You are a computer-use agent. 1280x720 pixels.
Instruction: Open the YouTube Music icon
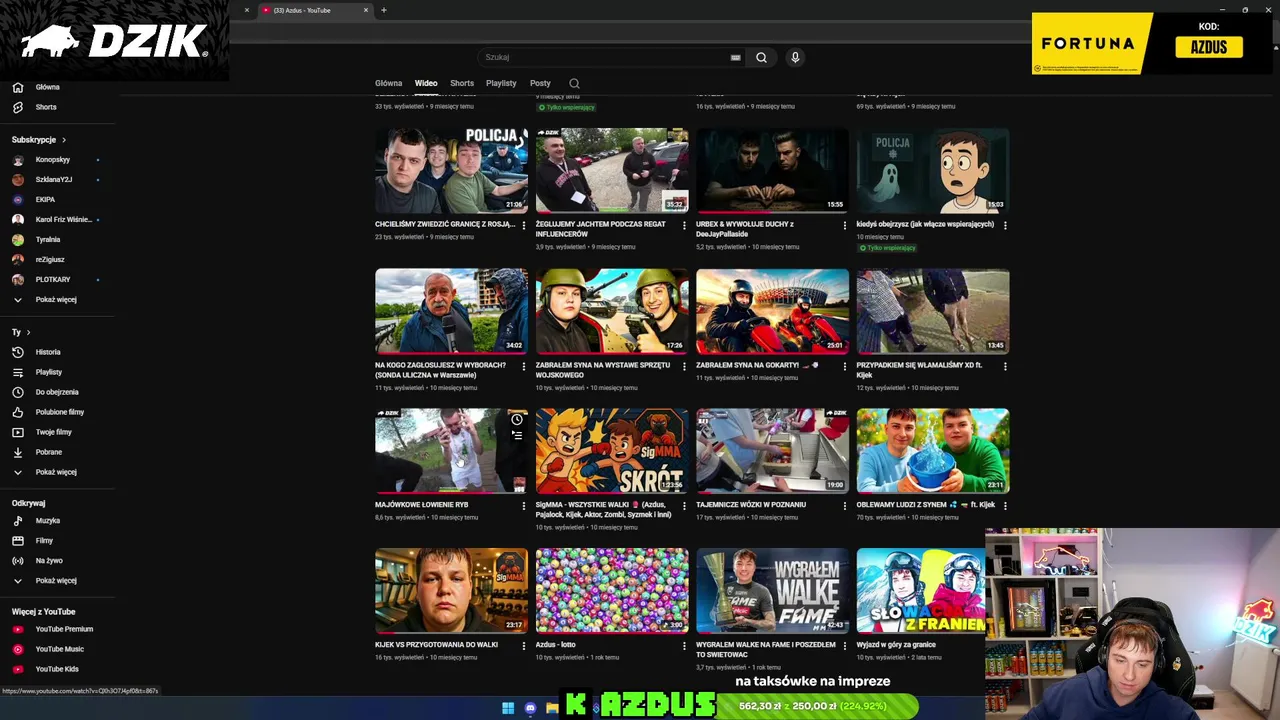17,649
